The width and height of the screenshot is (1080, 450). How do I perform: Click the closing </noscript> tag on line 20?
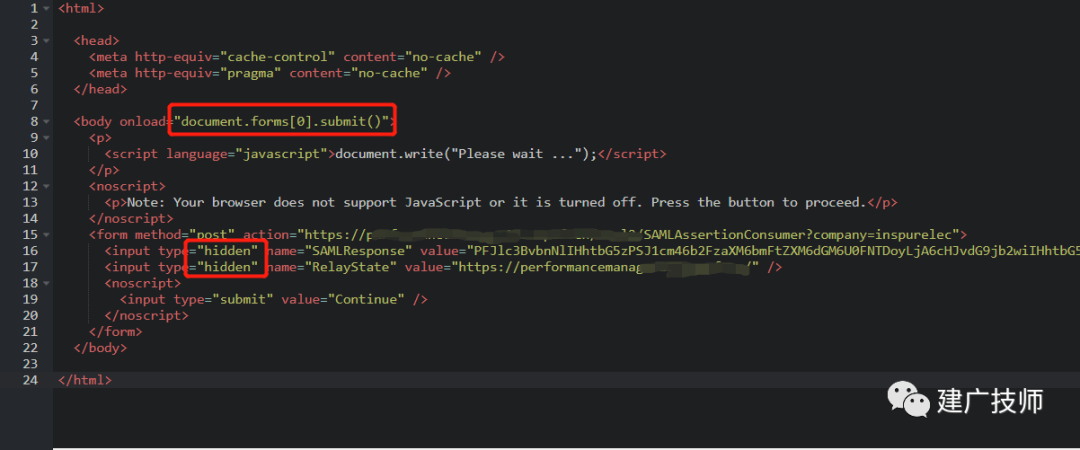pos(147,316)
